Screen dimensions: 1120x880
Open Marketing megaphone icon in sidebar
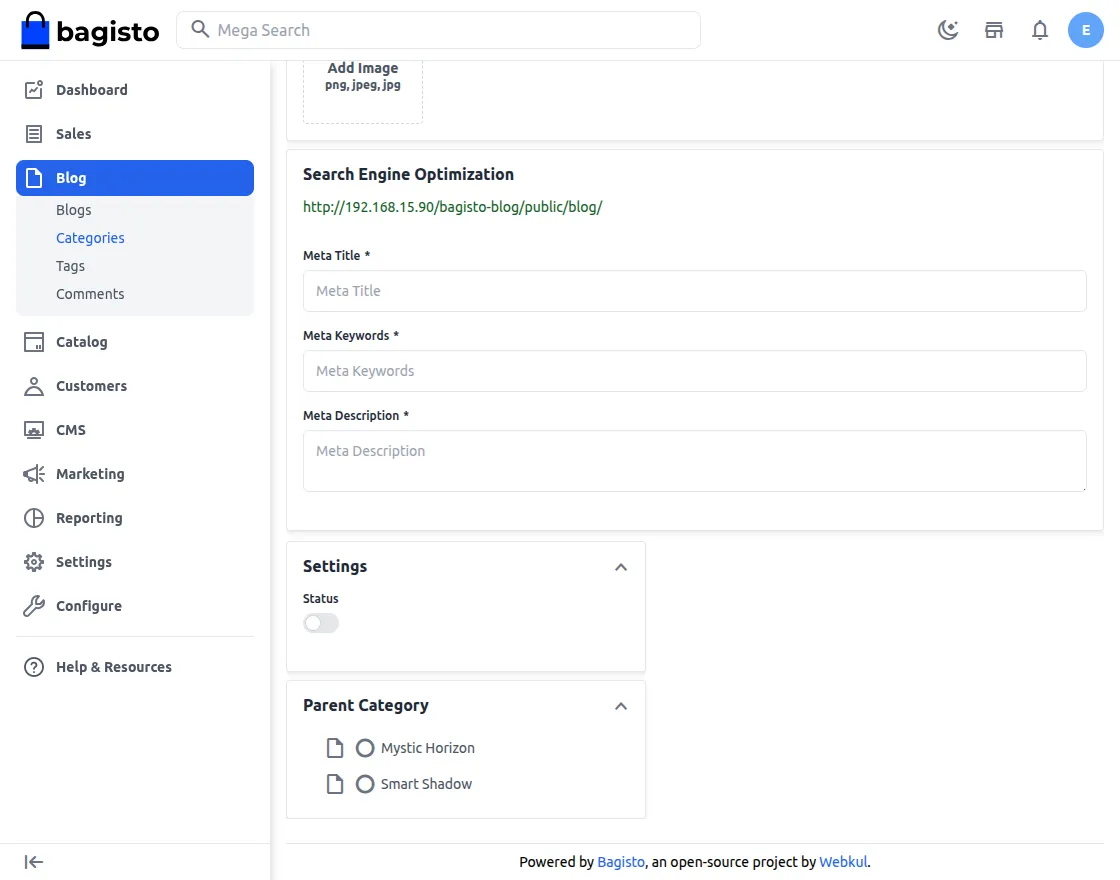coord(34,474)
